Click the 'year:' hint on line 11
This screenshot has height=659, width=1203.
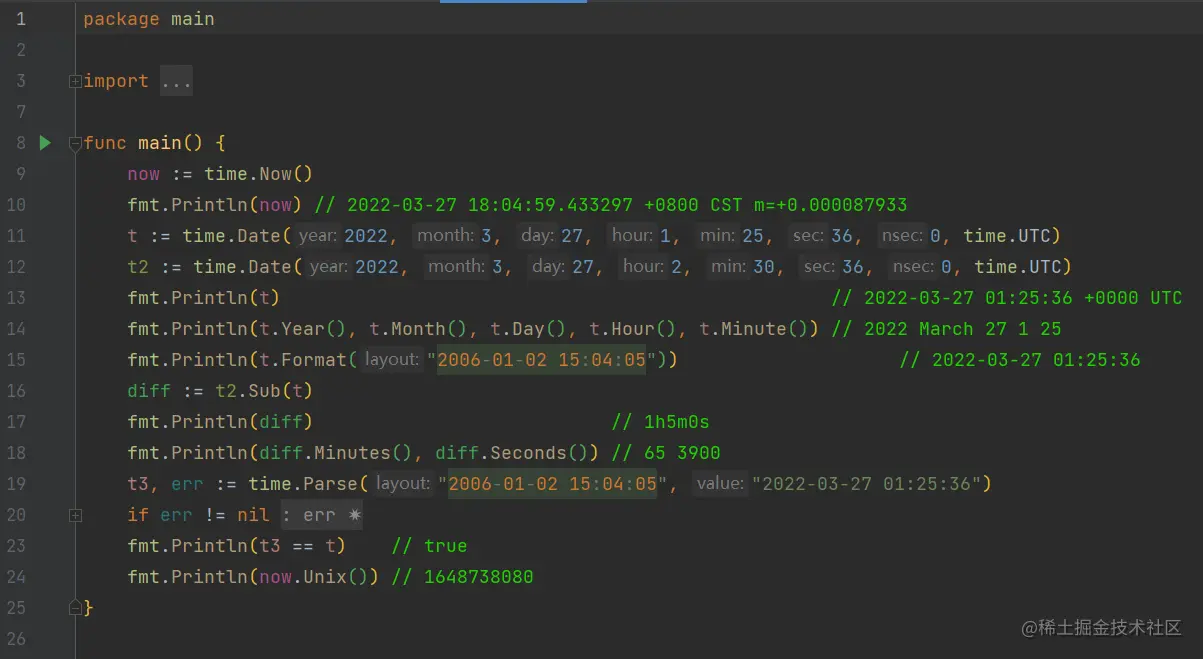pyautogui.click(x=319, y=236)
